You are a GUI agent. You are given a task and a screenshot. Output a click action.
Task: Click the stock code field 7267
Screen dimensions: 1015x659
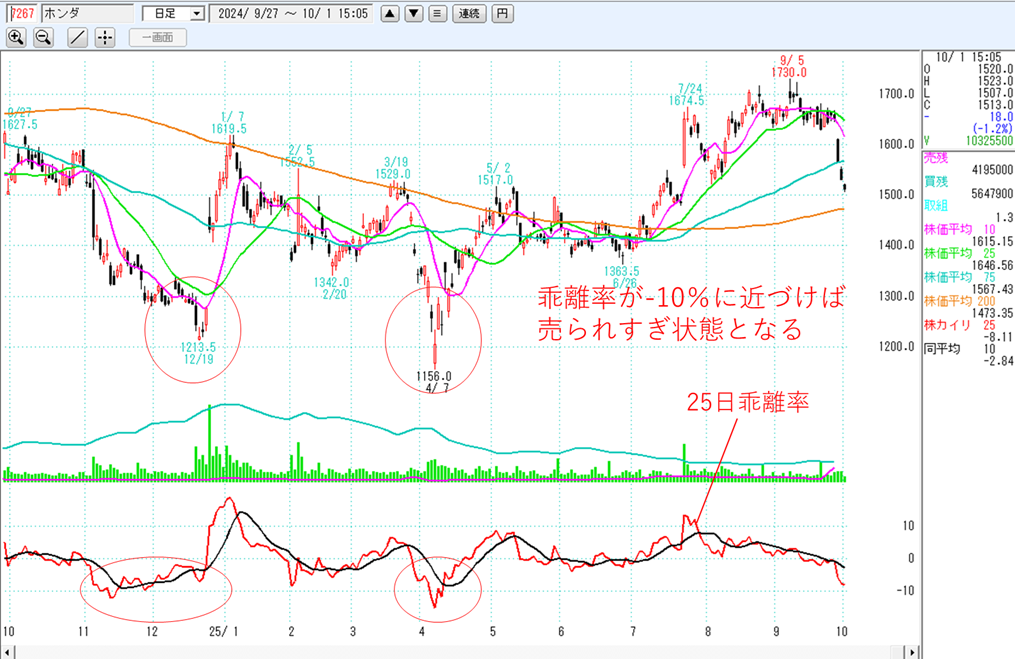[22, 14]
